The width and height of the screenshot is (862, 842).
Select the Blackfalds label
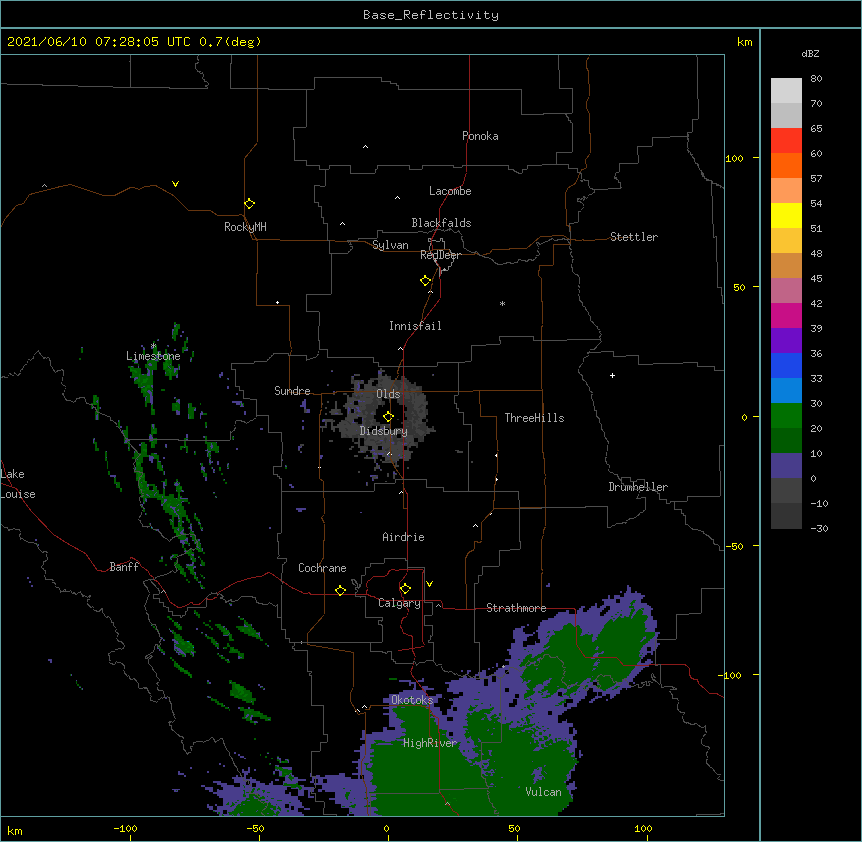[x=441, y=223]
